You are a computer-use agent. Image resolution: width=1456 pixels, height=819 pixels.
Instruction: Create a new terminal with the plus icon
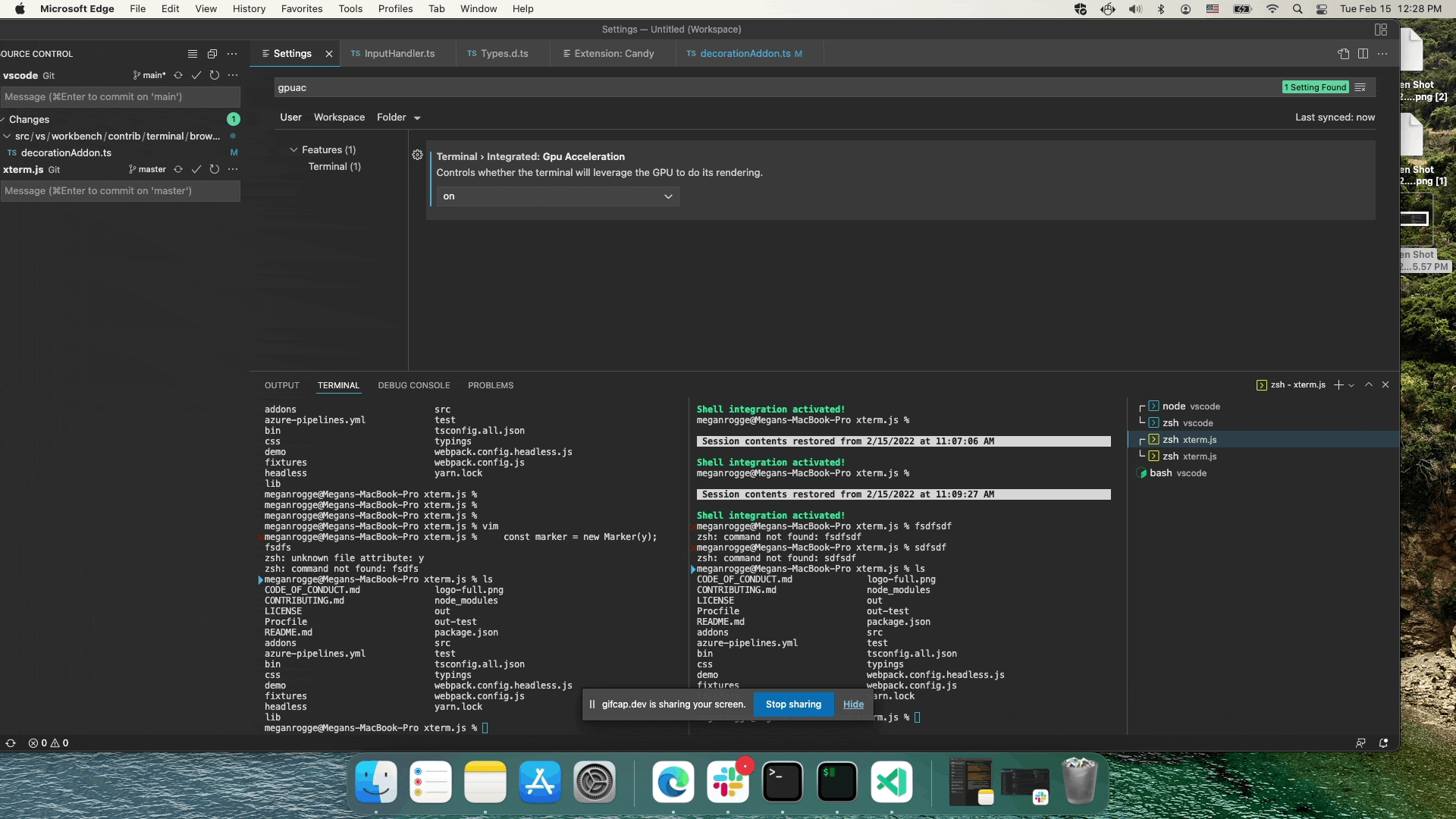[1339, 384]
